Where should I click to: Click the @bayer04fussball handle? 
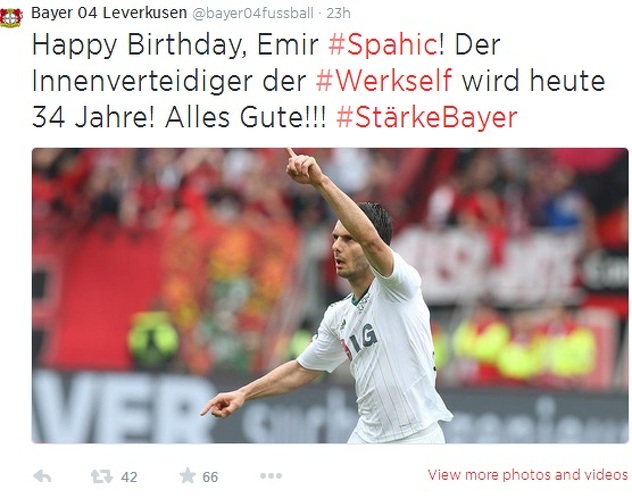(x=253, y=13)
